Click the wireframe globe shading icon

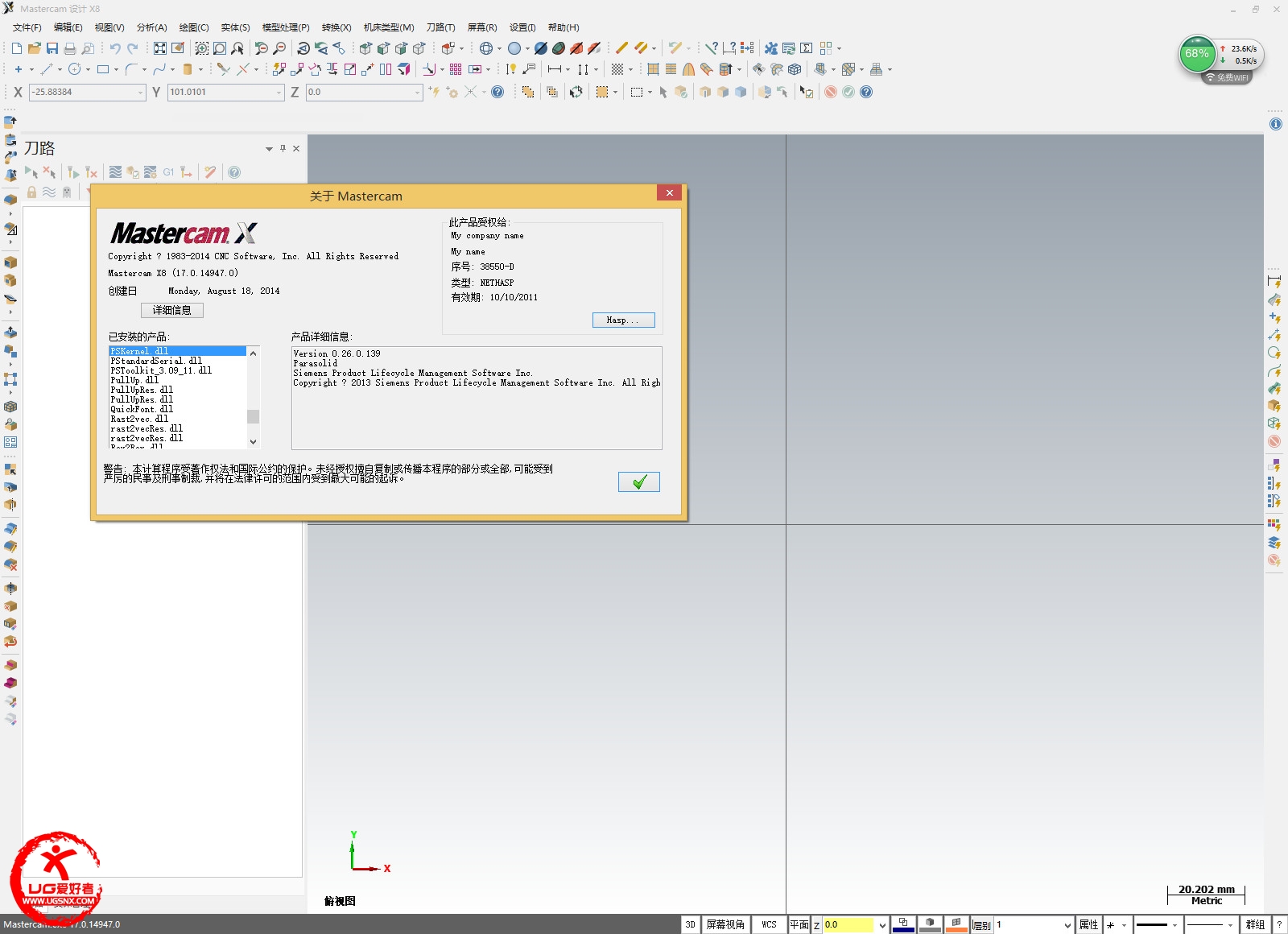point(486,48)
